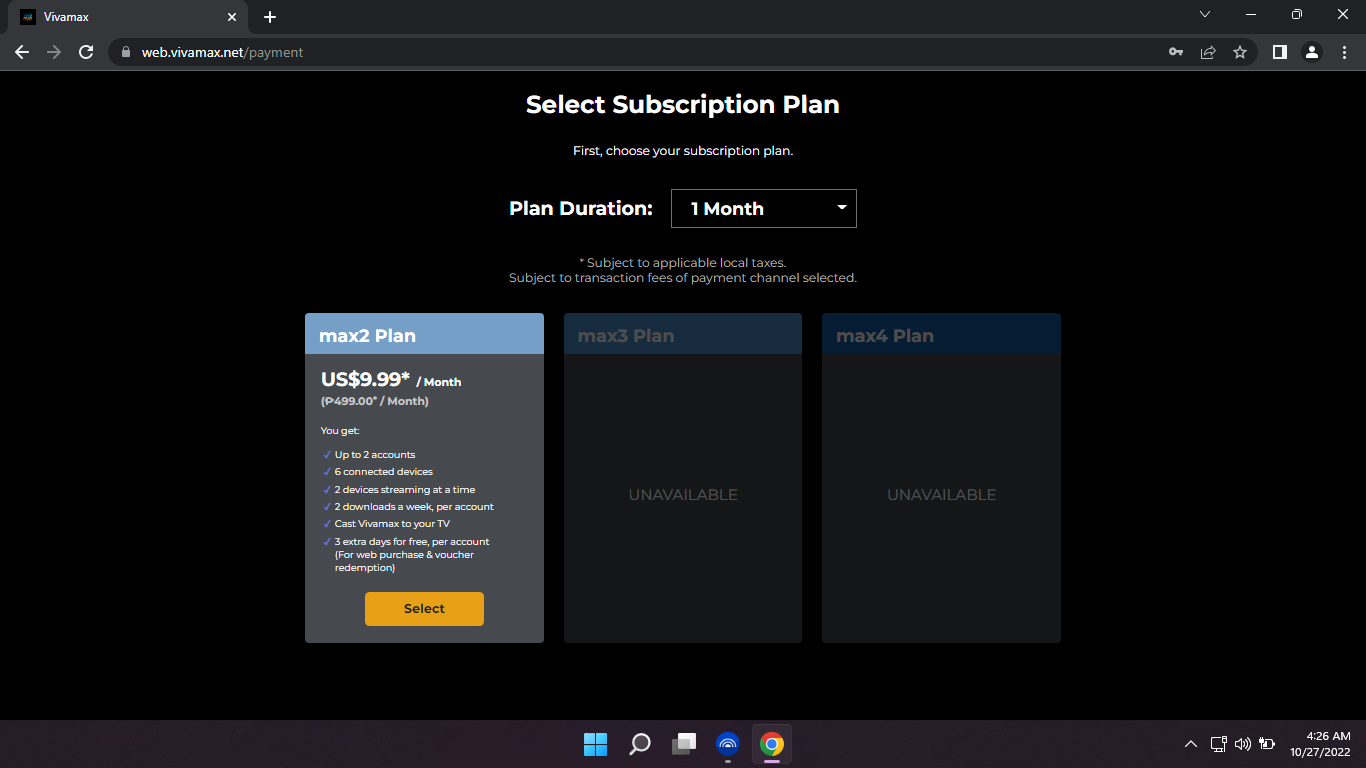The width and height of the screenshot is (1366, 768).
Task: Click the browser forward arrow
Action: click(54, 52)
